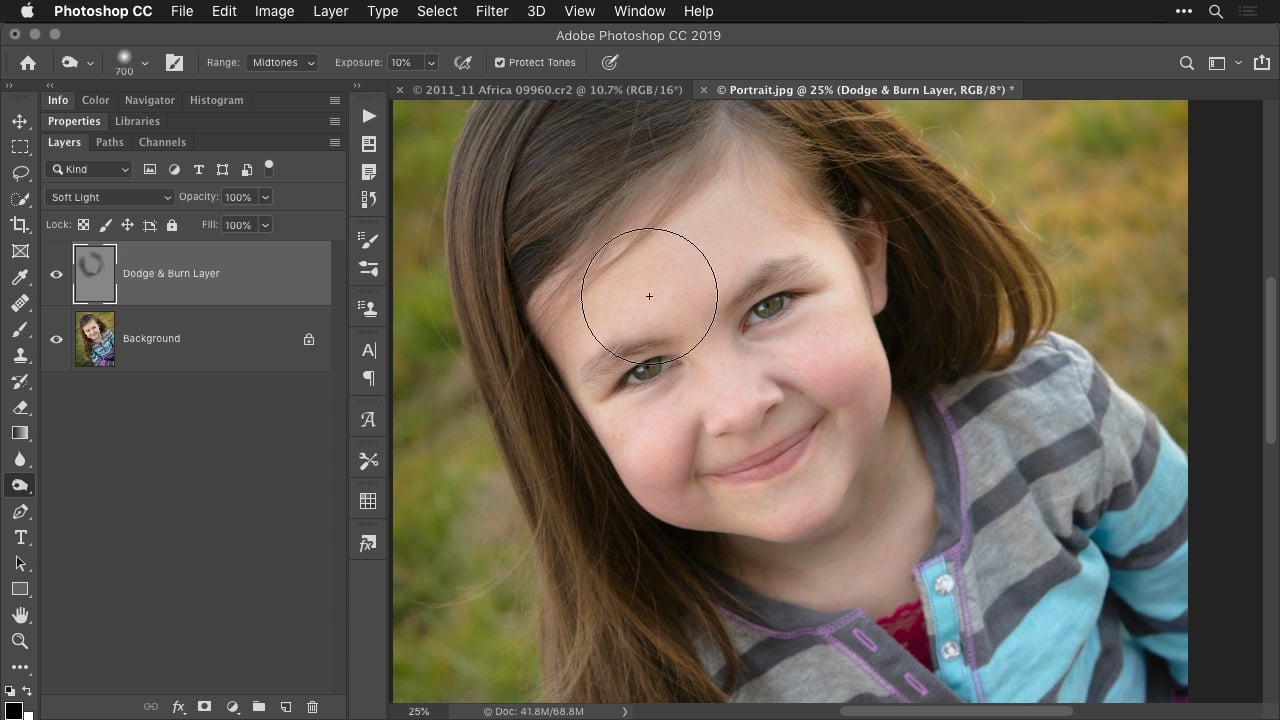
Task: Select the Crop tool
Action: (20, 225)
